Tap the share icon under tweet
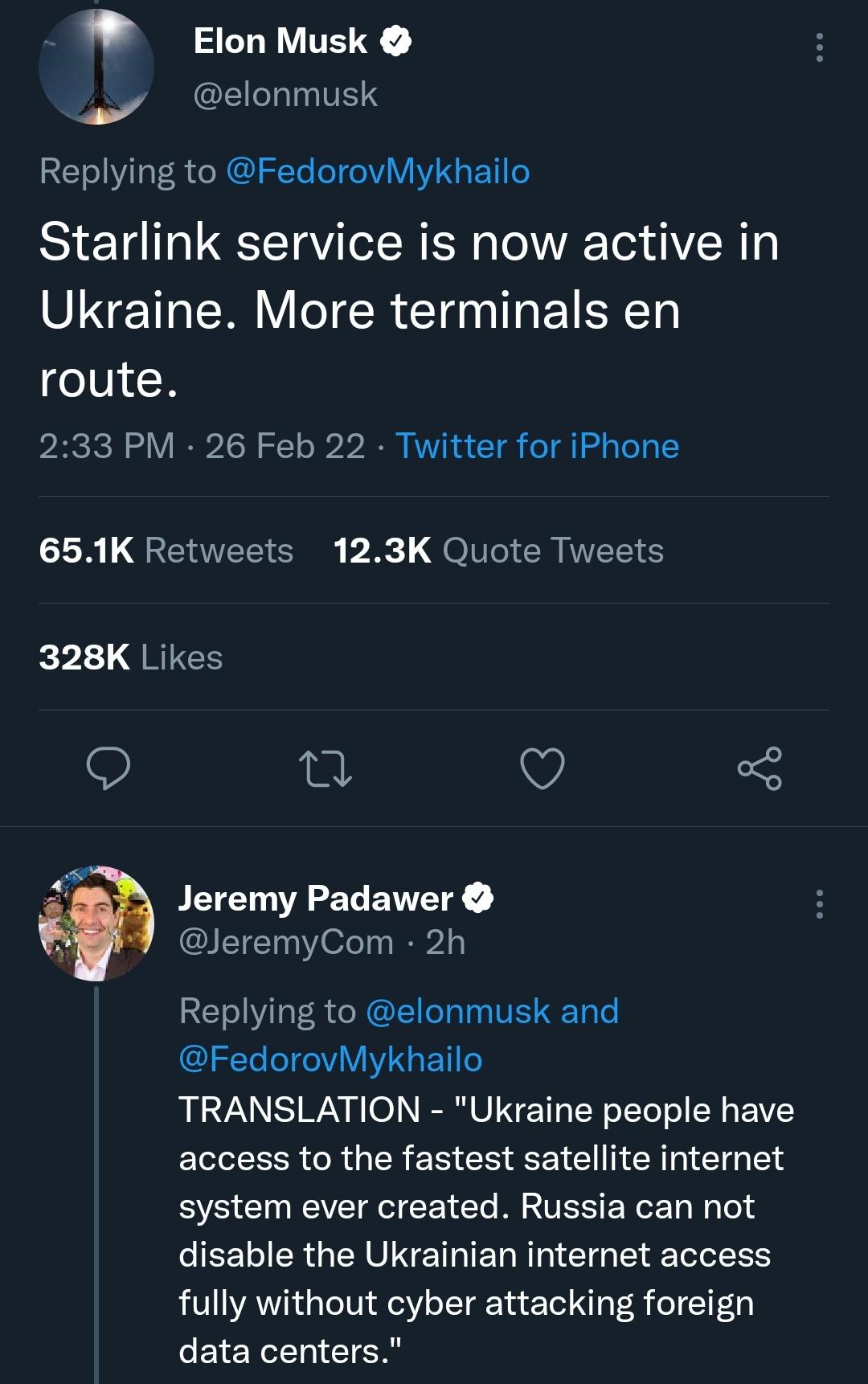 tap(759, 768)
